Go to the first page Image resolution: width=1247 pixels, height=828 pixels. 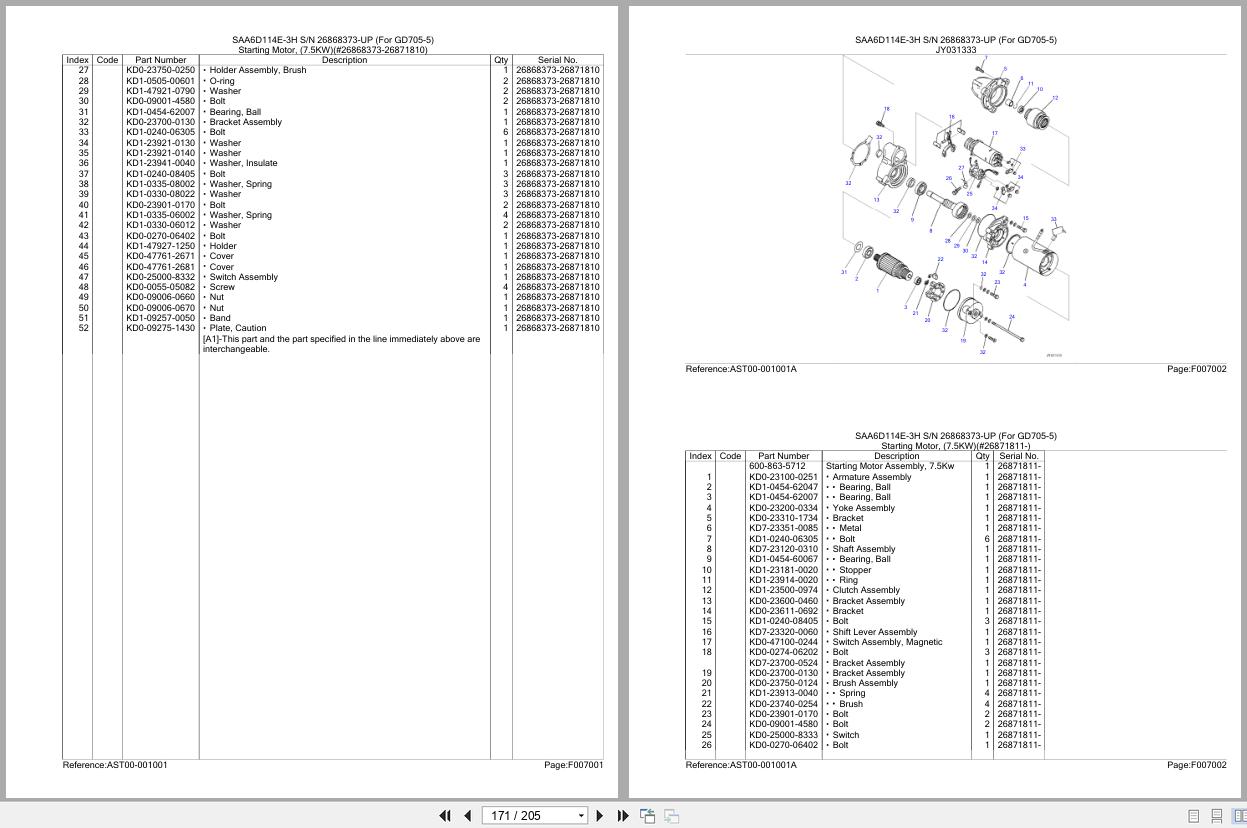point(445,816)
